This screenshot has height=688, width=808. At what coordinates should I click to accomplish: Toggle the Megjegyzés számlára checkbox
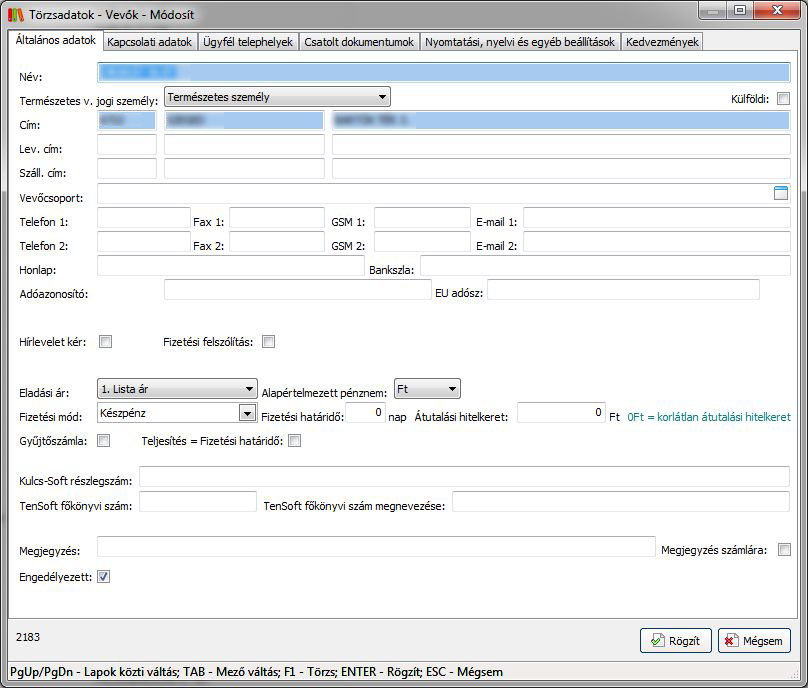click(784, 549)
